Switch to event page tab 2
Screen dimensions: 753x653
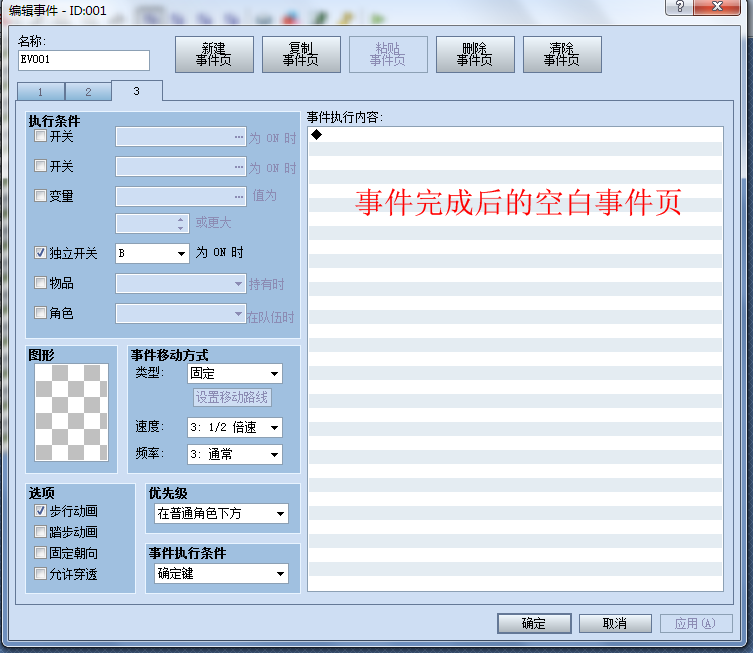[x=88, y=92]
